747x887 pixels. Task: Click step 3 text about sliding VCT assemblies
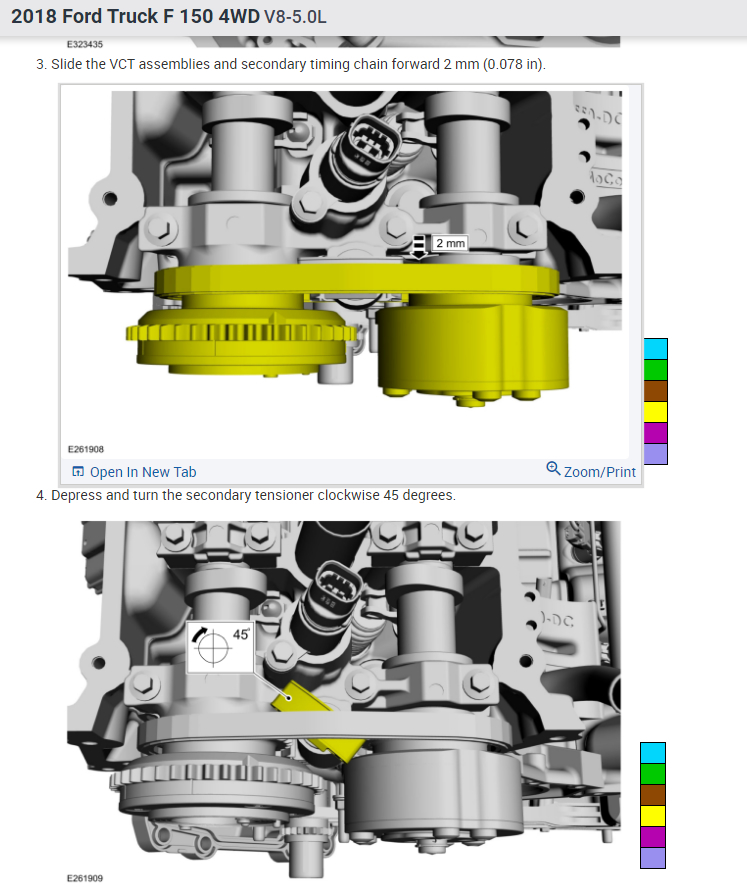click(291, 64)
